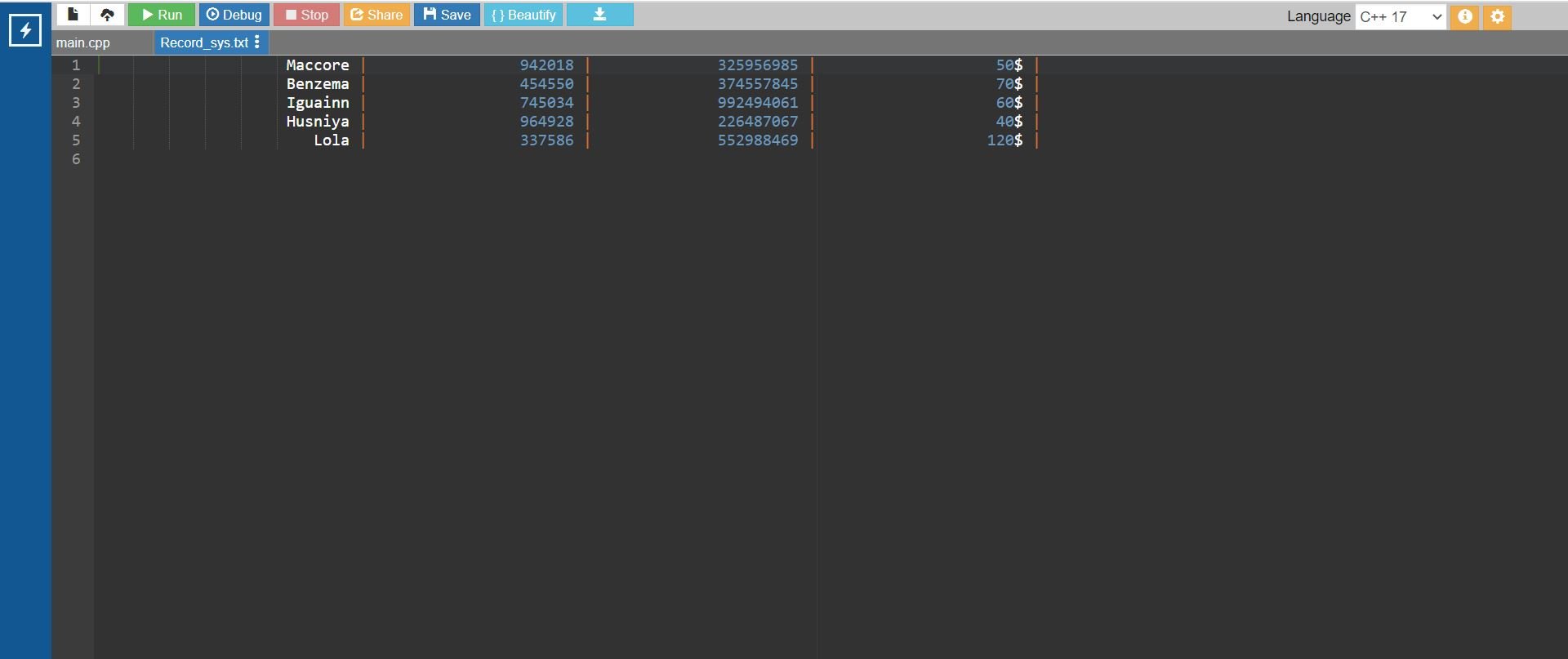
Task: Open Record_sys.txt tab options menu
Action: (257, 42)
